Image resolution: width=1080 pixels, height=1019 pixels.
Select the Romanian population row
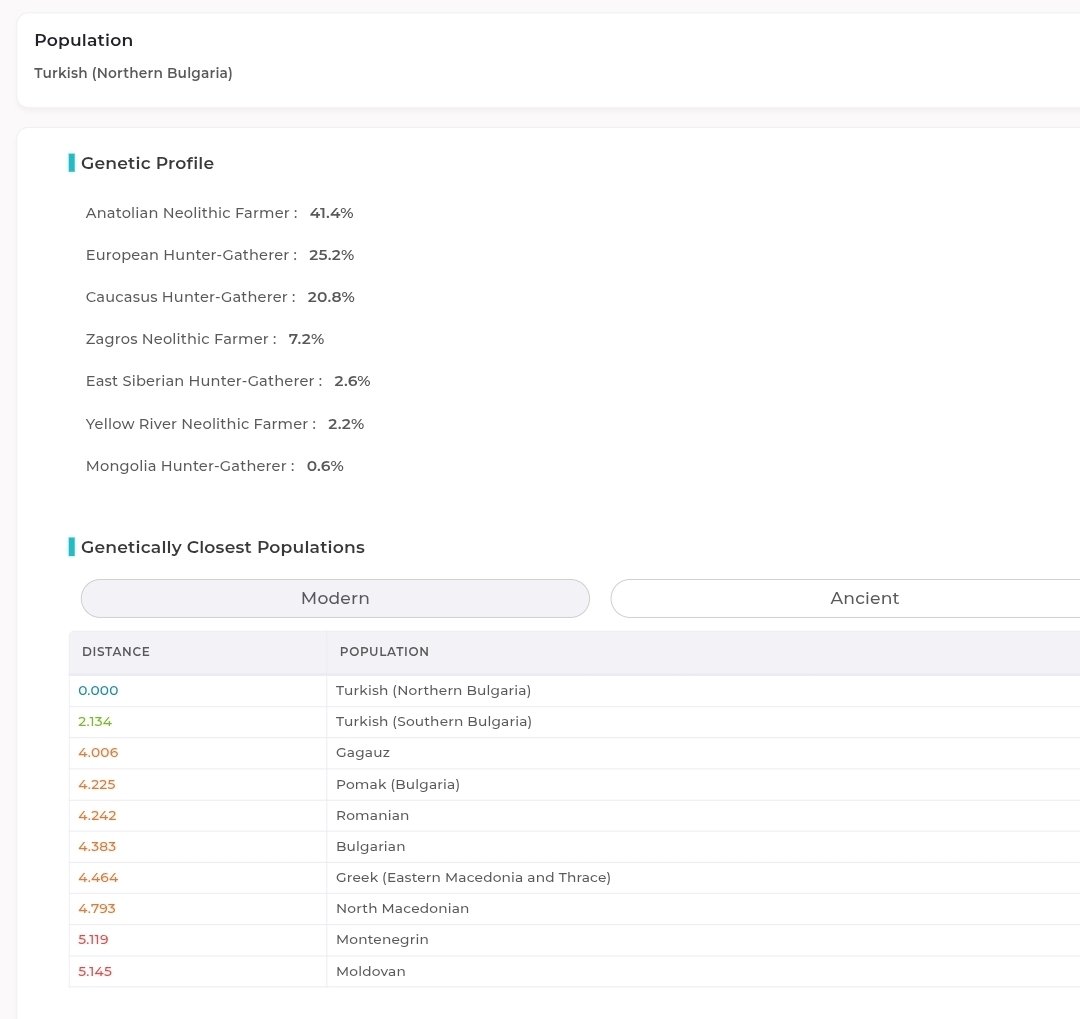coord(574,815)
